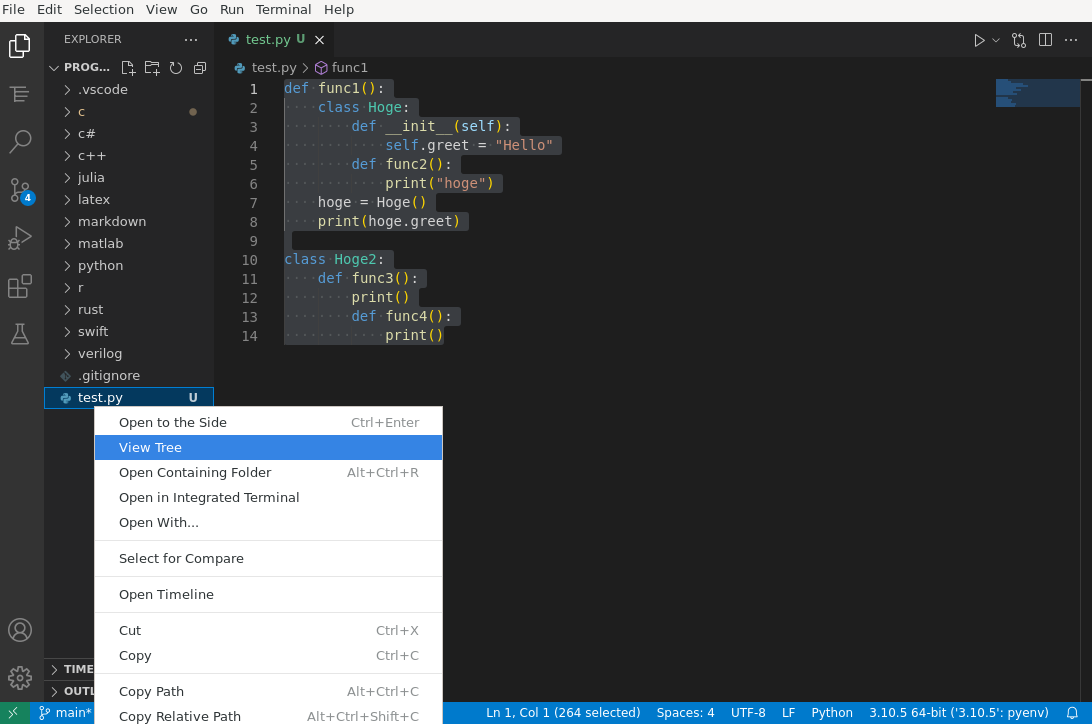Open the Manage settings gear
The width and height of the screenshot is (1092, 724).
[x=20, y=677]
